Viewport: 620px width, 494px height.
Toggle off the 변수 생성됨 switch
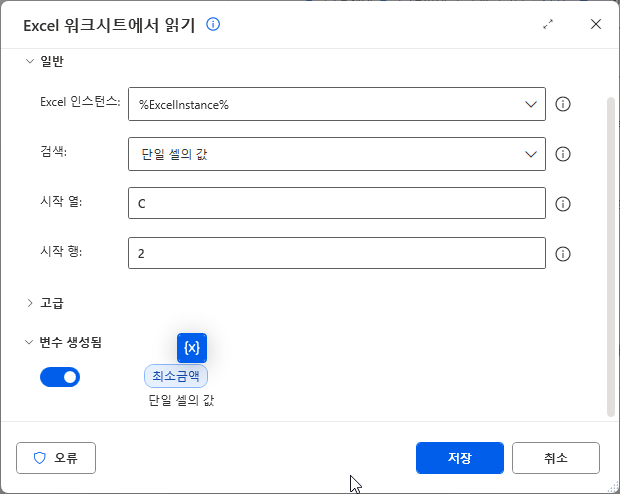pos(60,377)
